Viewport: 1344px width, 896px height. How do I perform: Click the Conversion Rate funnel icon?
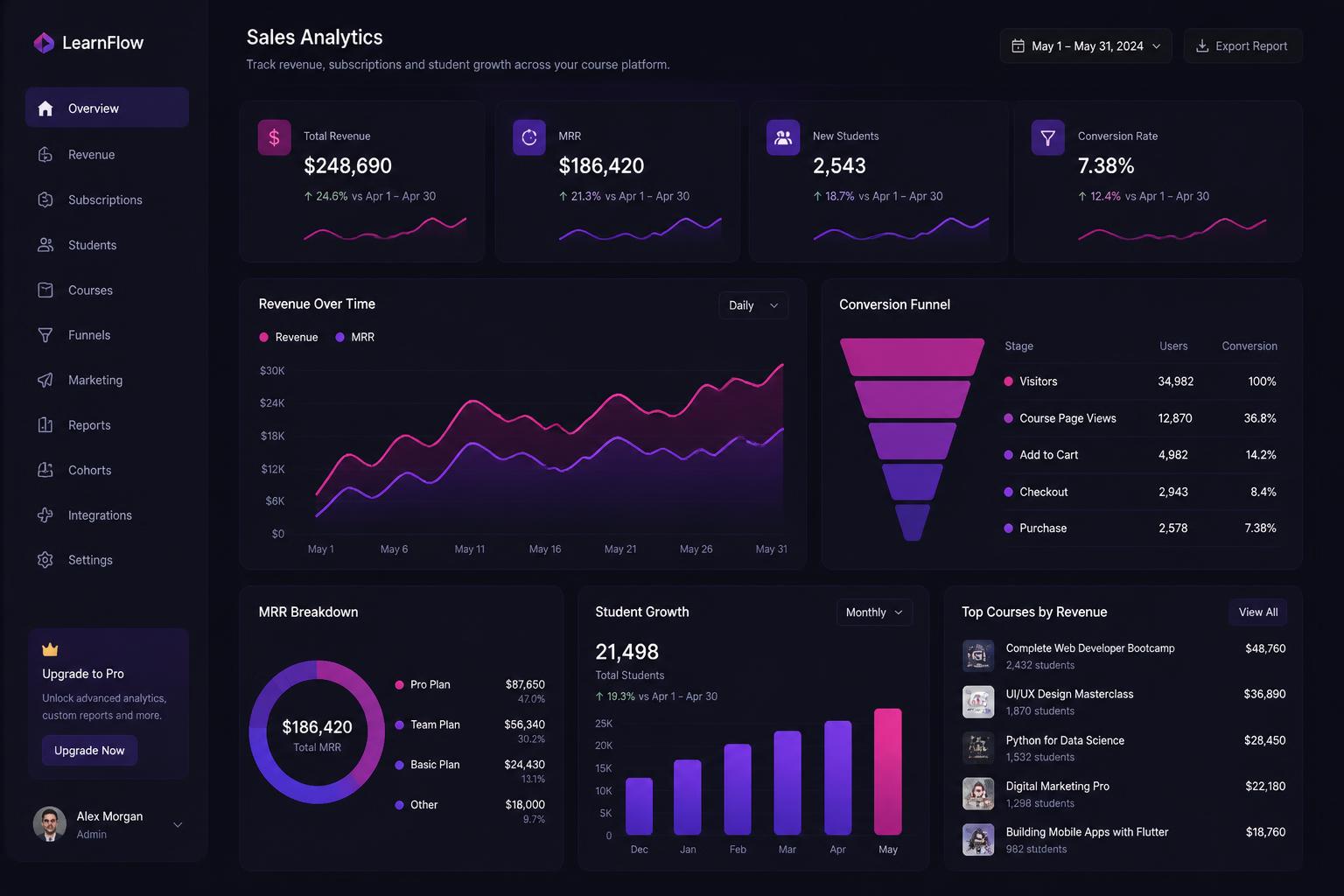(1048, 137)
